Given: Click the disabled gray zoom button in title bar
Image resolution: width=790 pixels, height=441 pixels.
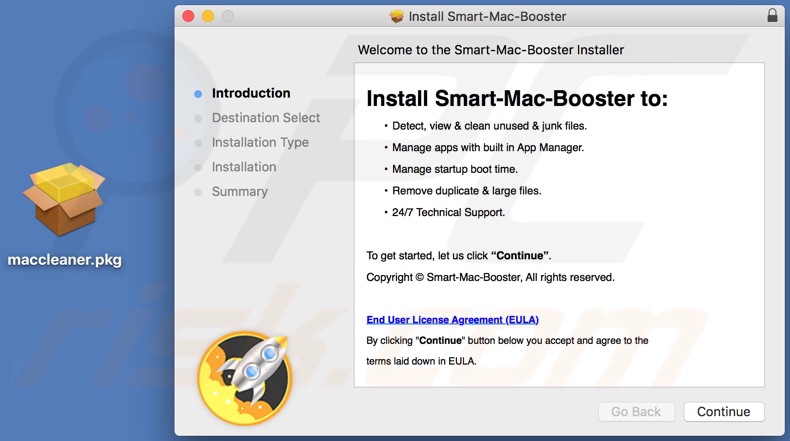Looking at the screenshot, I should pyautogui.click(x=228, y=16).
